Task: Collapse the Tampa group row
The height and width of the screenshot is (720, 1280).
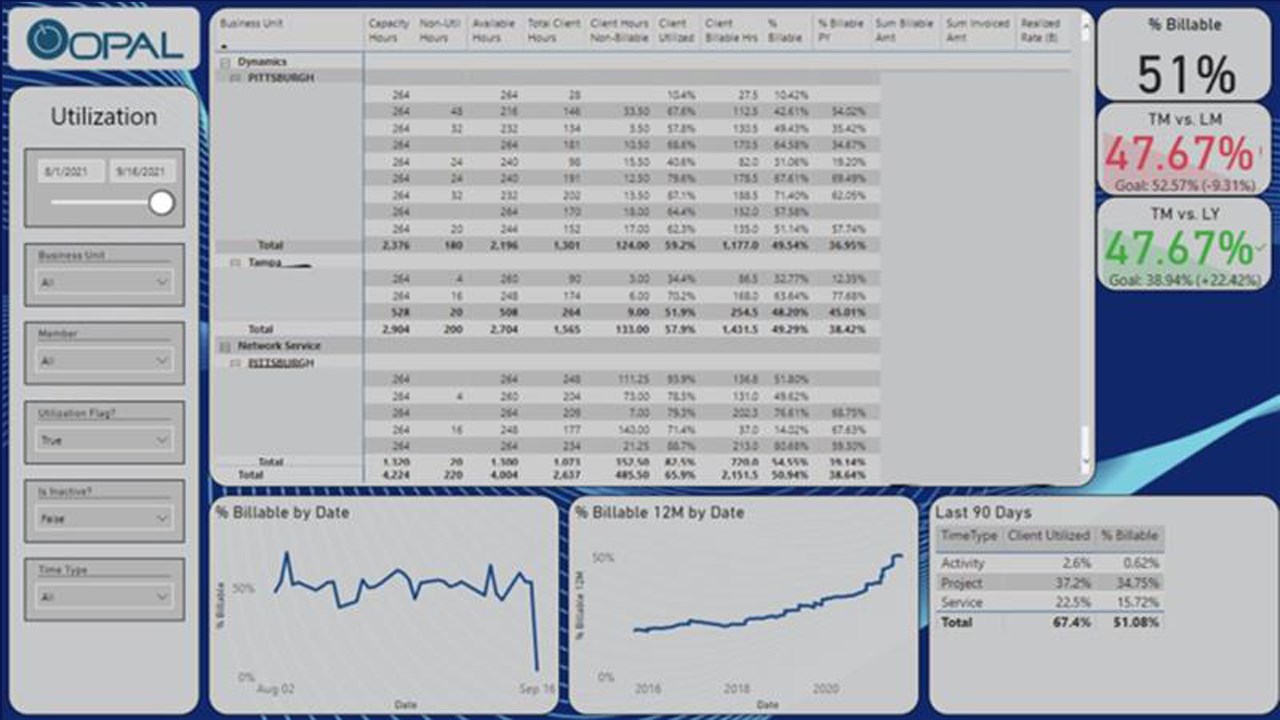Action: (x=236, y=263)
